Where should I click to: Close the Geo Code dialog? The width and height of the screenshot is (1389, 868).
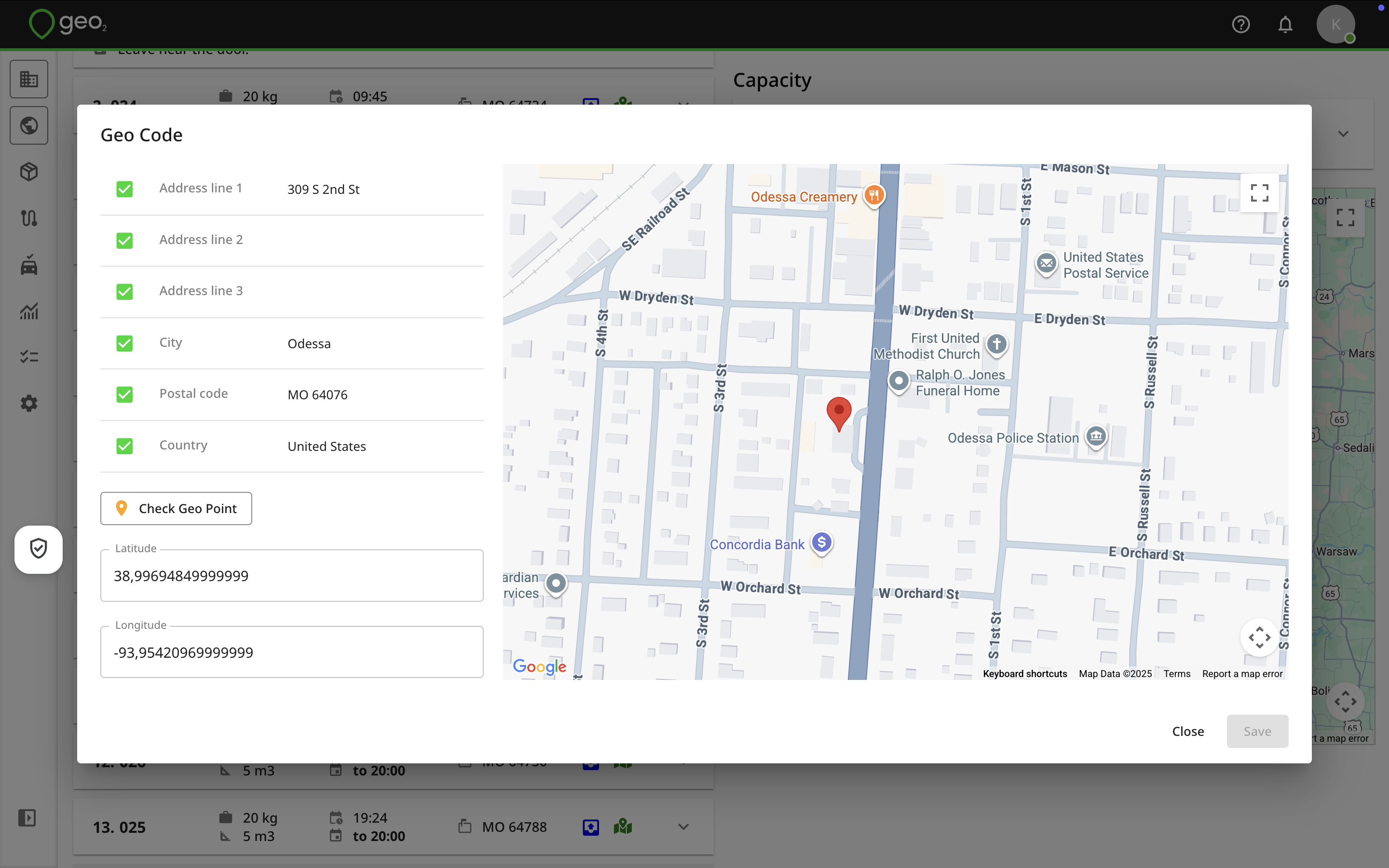[x=1188, y=732]
